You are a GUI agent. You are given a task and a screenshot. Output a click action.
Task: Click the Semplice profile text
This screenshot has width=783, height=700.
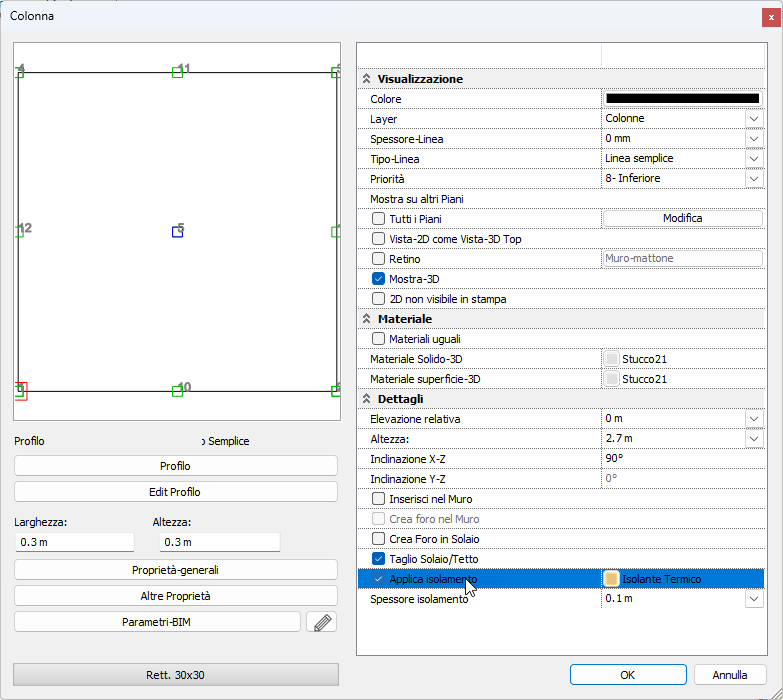(229, 441)
